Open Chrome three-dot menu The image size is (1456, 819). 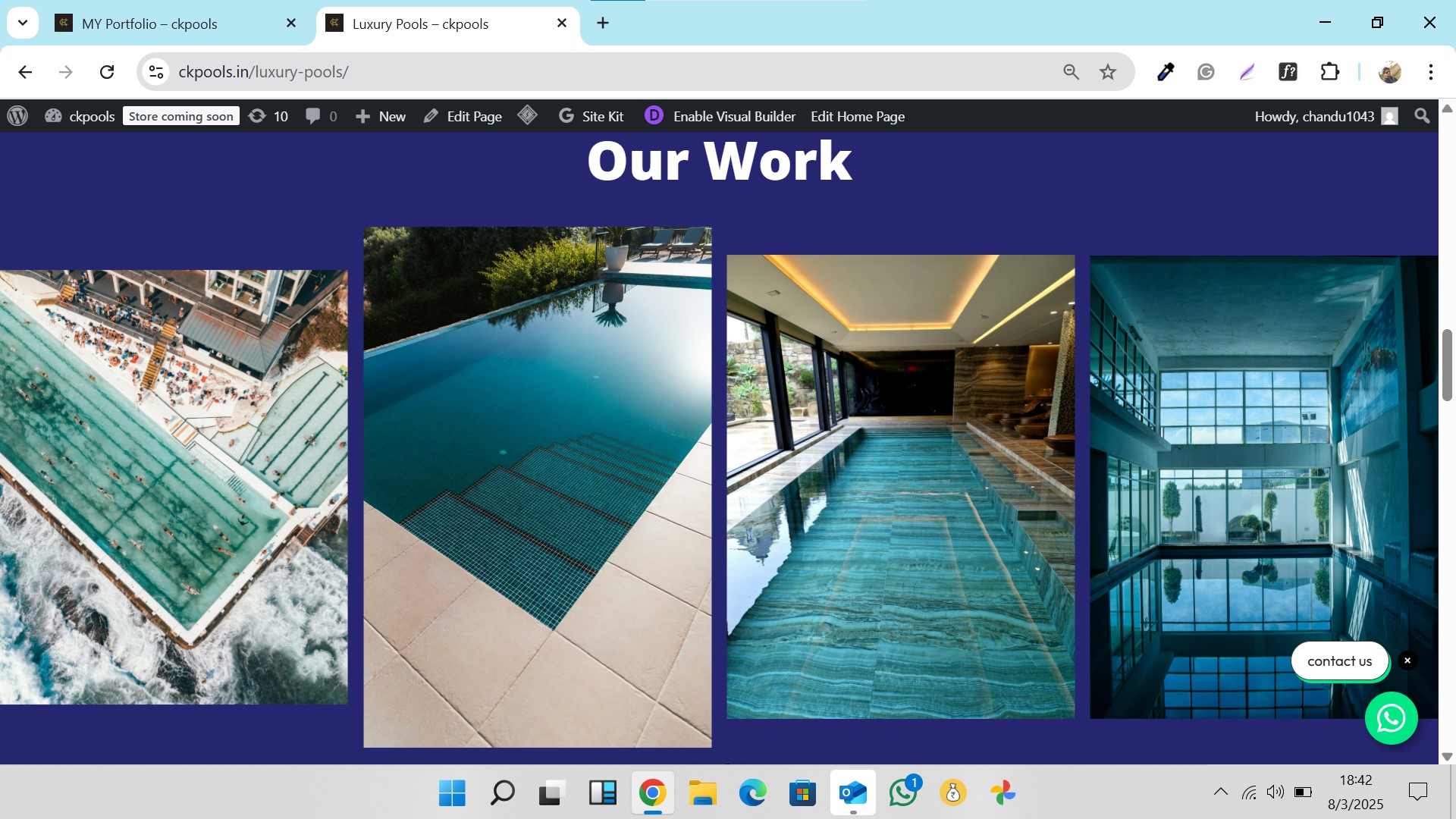pos(1430,72)
